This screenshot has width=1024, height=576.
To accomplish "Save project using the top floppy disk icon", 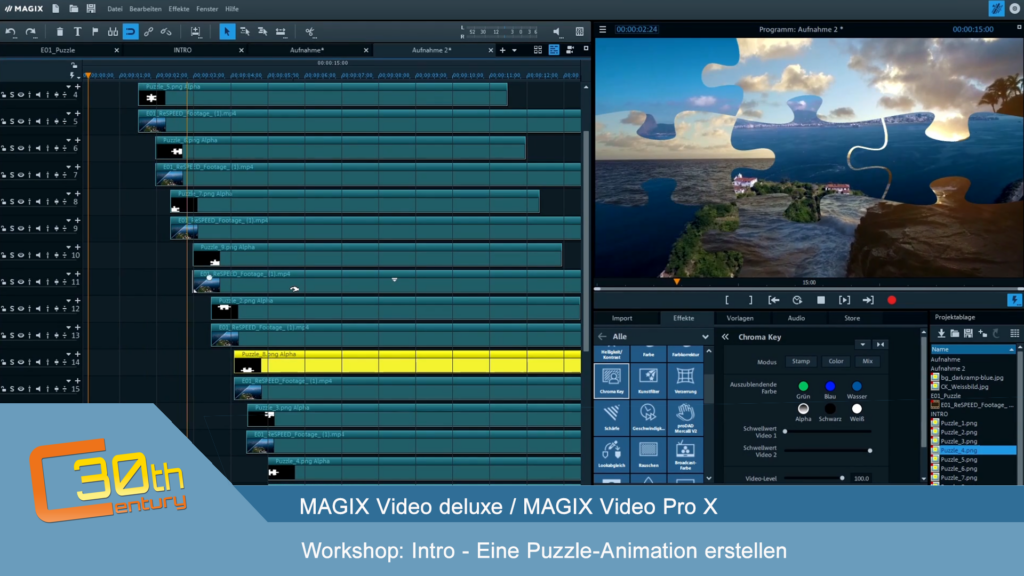I will 91,9.
